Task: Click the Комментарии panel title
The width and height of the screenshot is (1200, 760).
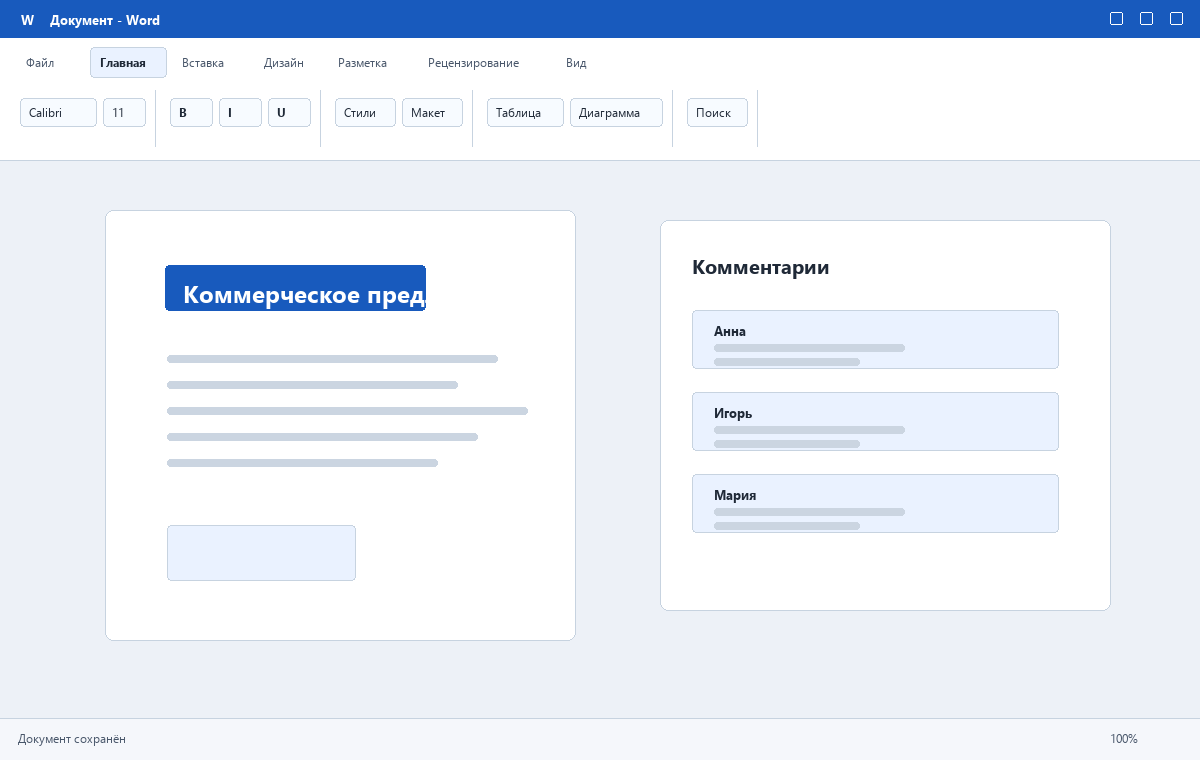Action: 760,267
